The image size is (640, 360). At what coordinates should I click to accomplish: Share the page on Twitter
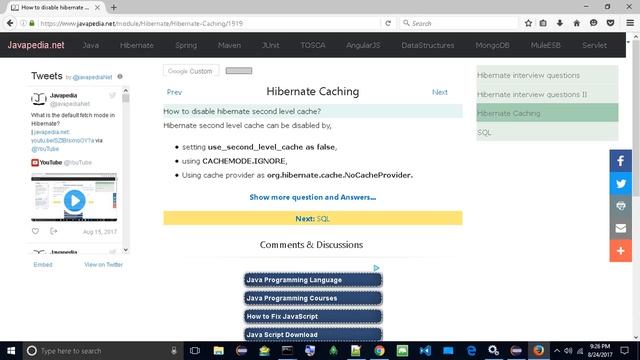[x=620, y=183]
